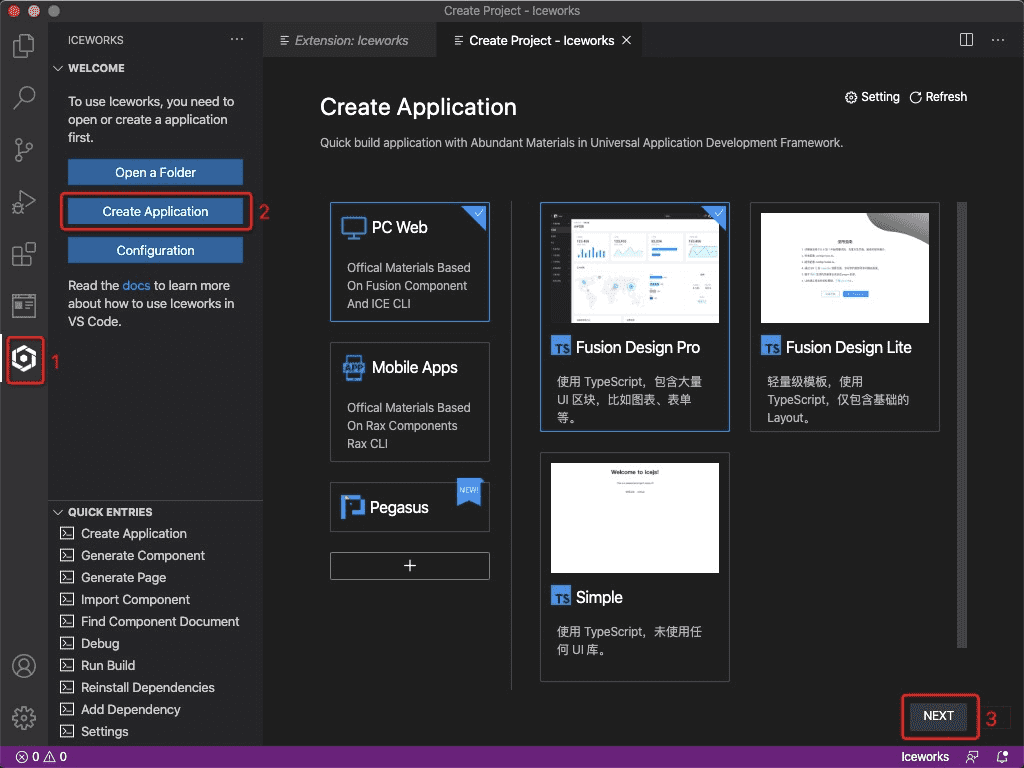This screenshot has height=768, width=1024.
Task: Close the Create Project - Iceworks tab
Action: coord(626,40)
